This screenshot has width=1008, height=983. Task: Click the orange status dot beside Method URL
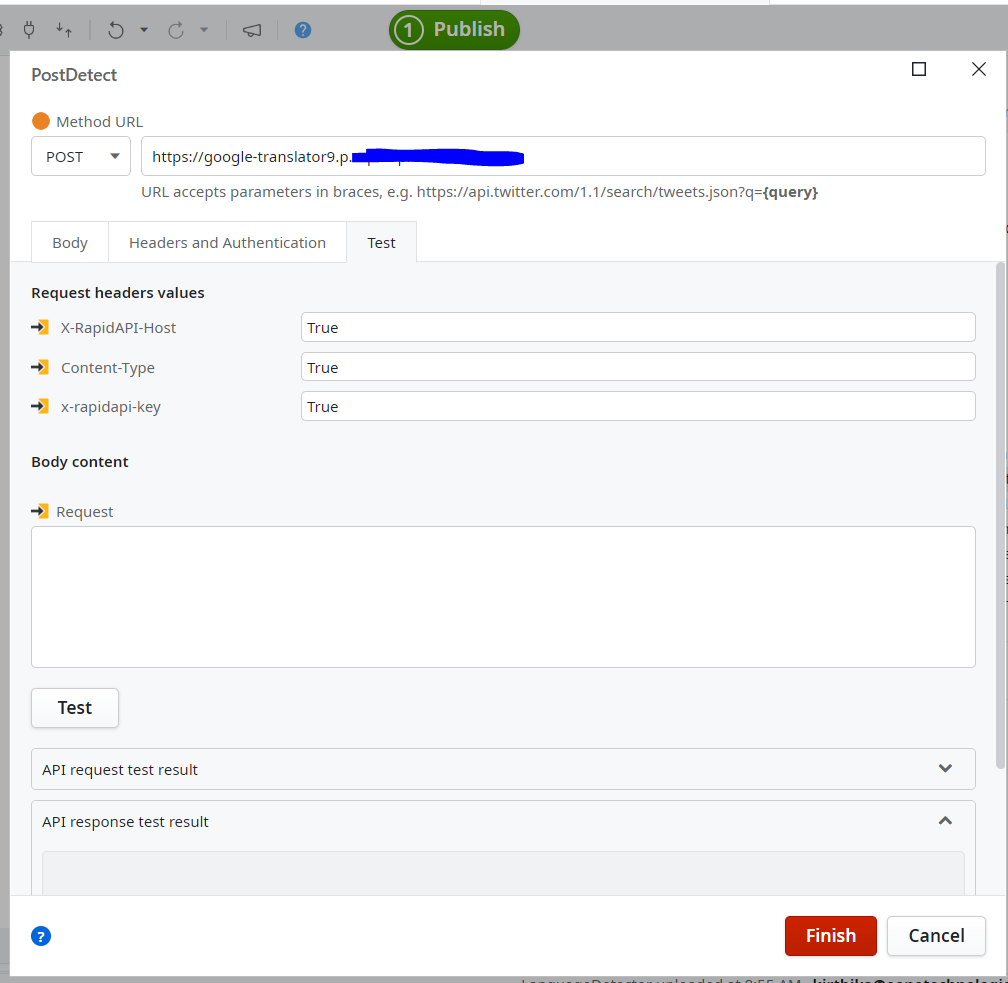click(x=38, y=121)
